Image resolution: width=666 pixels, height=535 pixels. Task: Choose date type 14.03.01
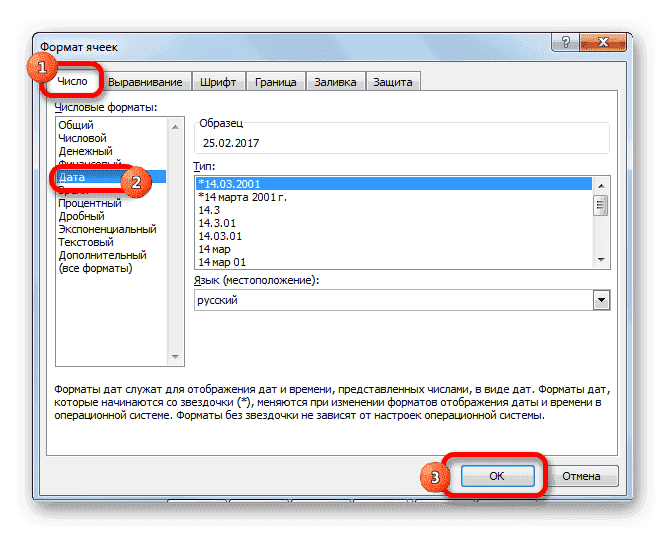tap(394, 236)
